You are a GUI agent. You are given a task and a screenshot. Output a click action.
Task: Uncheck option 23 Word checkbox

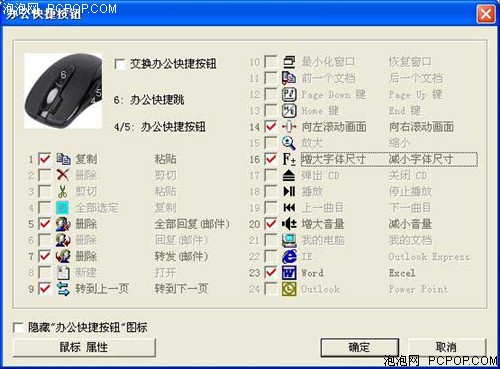coord(270,272)
